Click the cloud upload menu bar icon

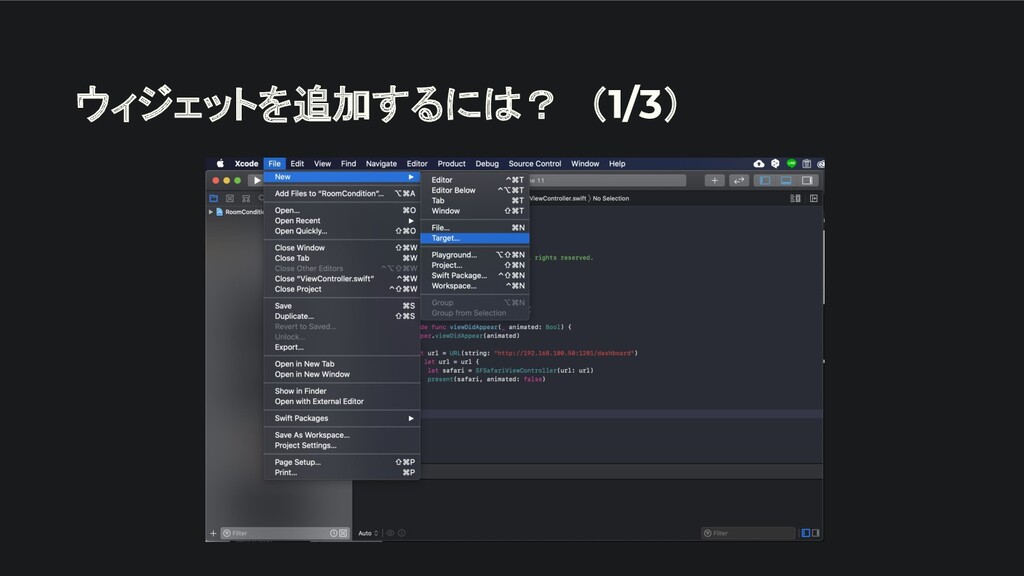point(759,164)
